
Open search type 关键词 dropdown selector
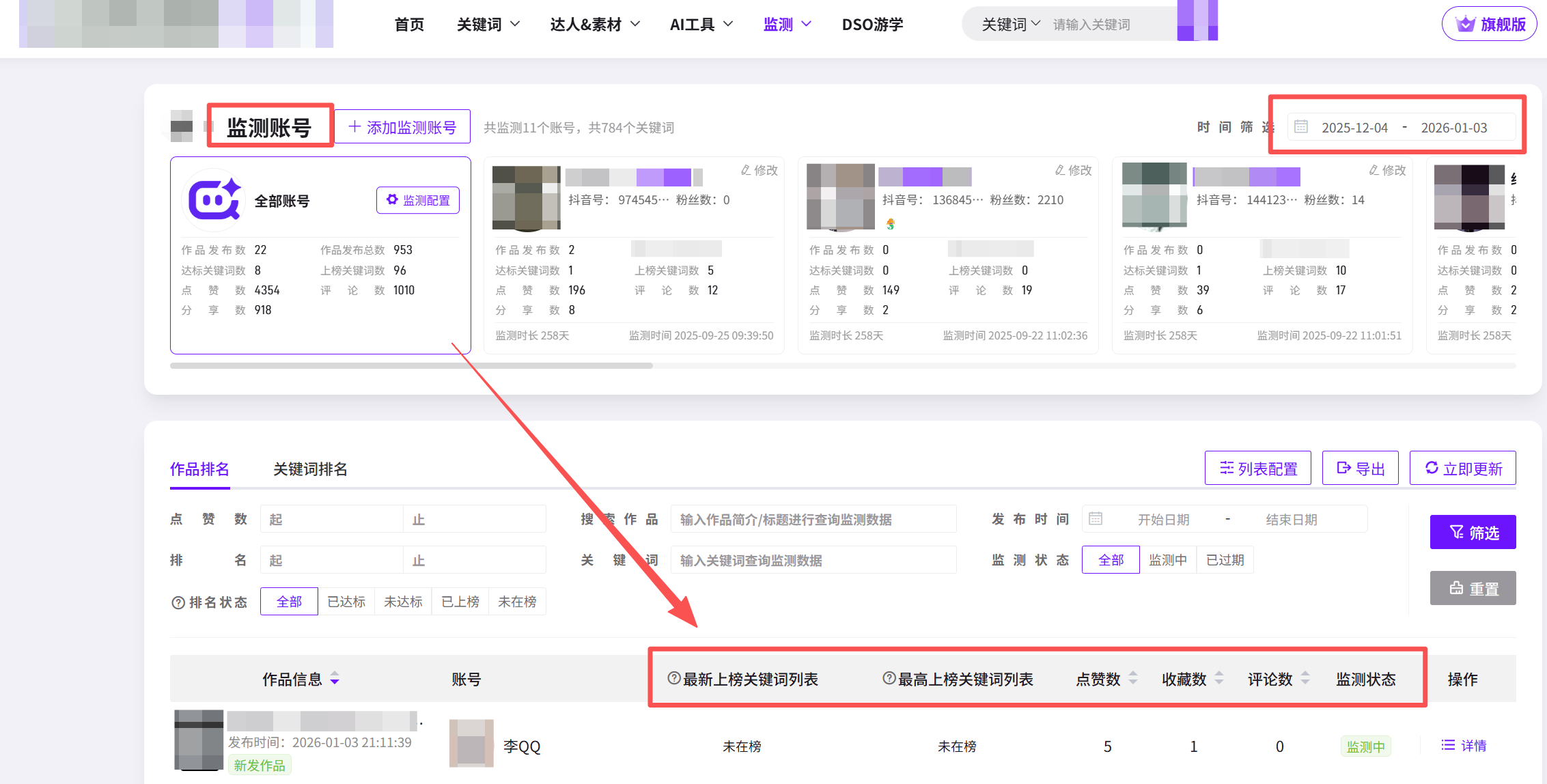[x=1011, y=25]
